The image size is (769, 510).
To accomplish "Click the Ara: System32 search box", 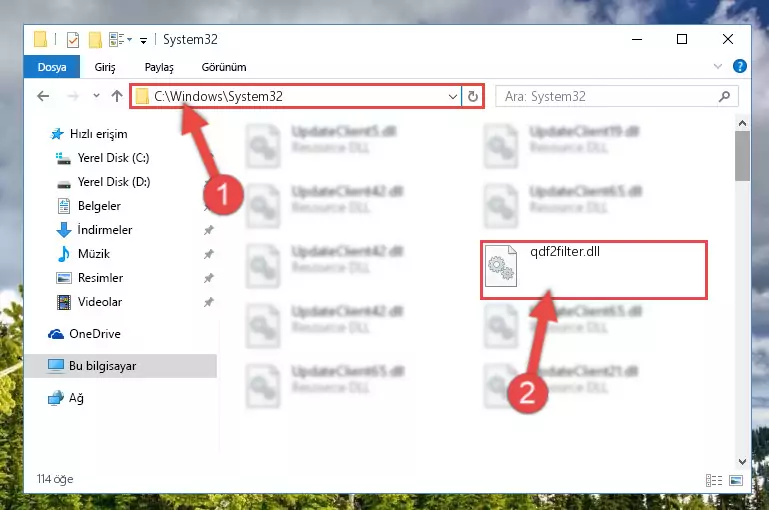I will [x=616, y=97].
